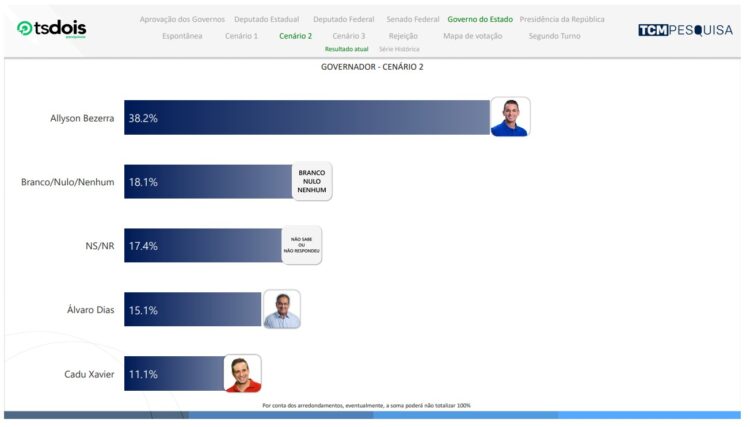This screenshot has width=750, height=427.
Task: Click the Não Sabe ou Não Respondeu badge
Action: tap(301, 245)
